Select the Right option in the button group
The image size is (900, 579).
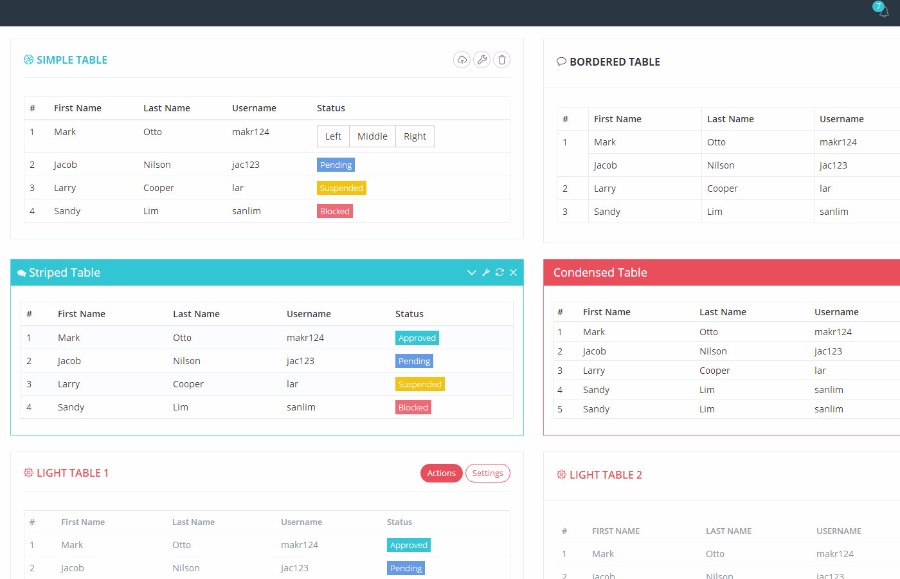tap(414, 136)
